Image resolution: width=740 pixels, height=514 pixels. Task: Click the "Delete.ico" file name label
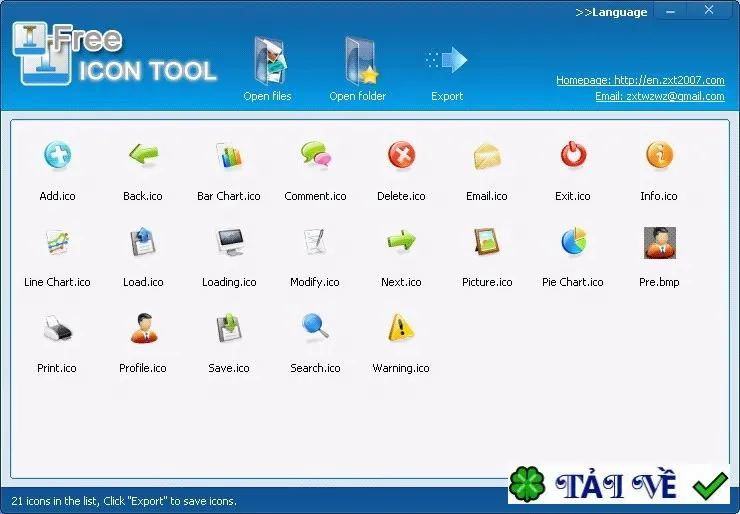pos(401,196)
